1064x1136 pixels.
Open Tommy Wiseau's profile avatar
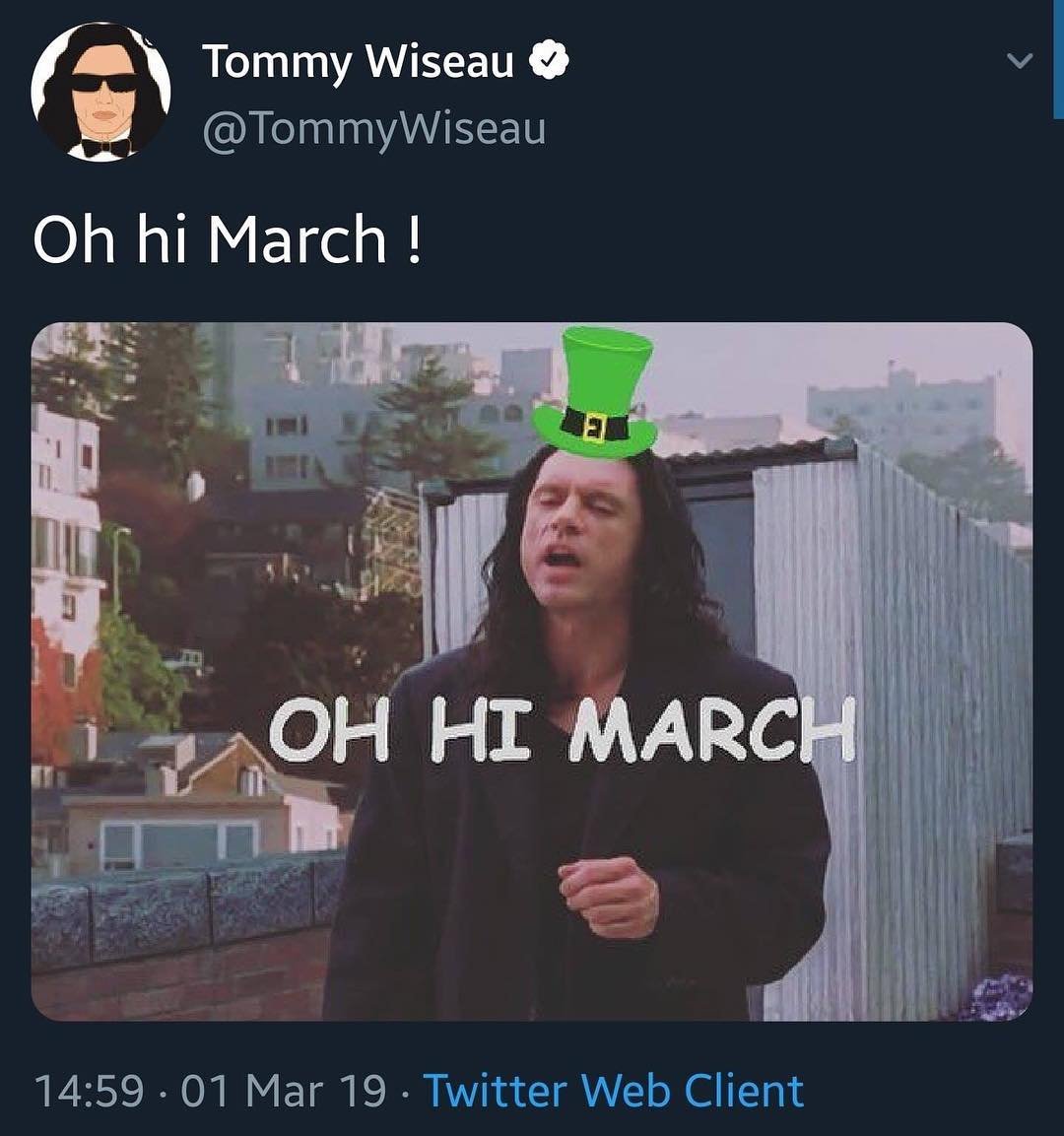[x=100, y=91]
